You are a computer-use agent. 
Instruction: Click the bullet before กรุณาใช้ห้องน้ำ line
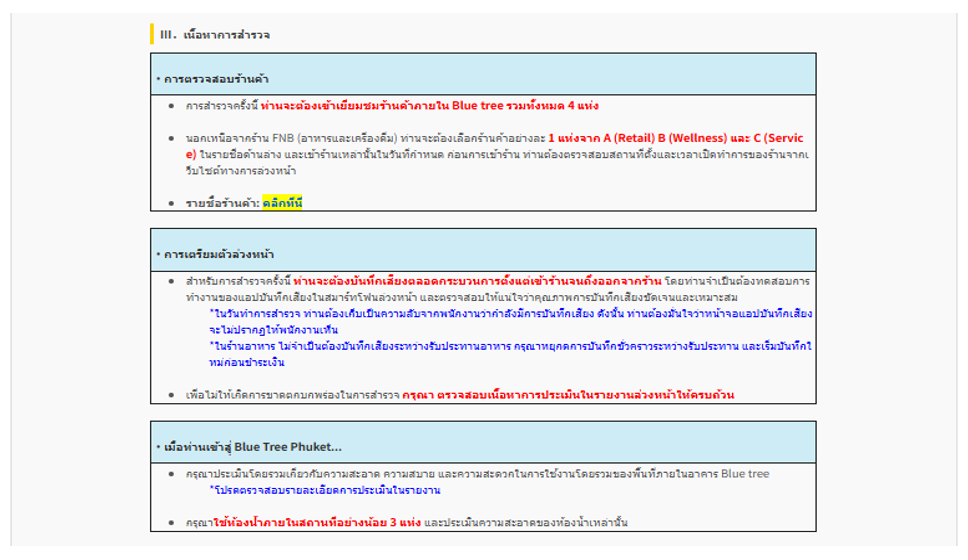click(171, 523)
